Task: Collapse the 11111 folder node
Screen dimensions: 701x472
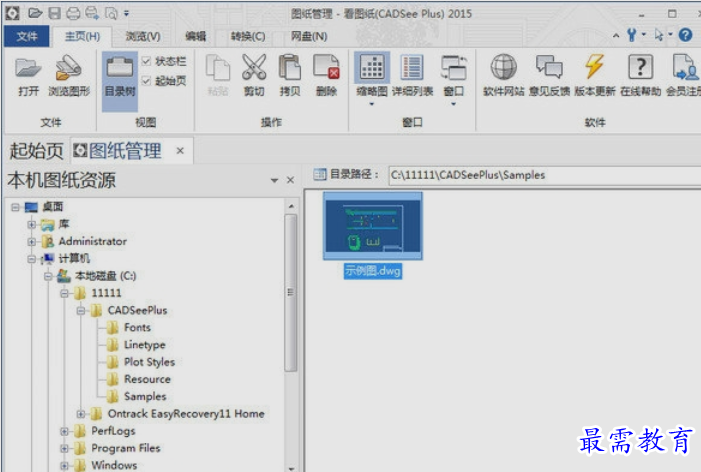Action: pyautogui.click(x=64, y=293)
